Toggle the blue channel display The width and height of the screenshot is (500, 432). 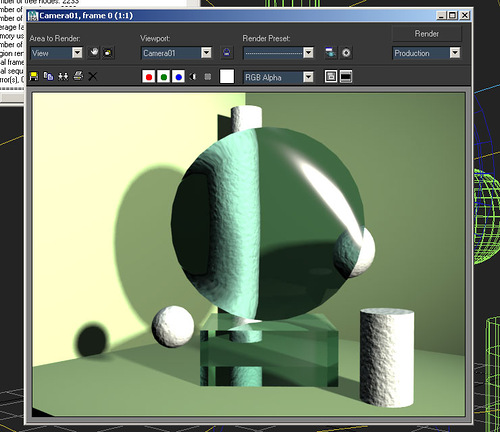(x=178, y=77)
